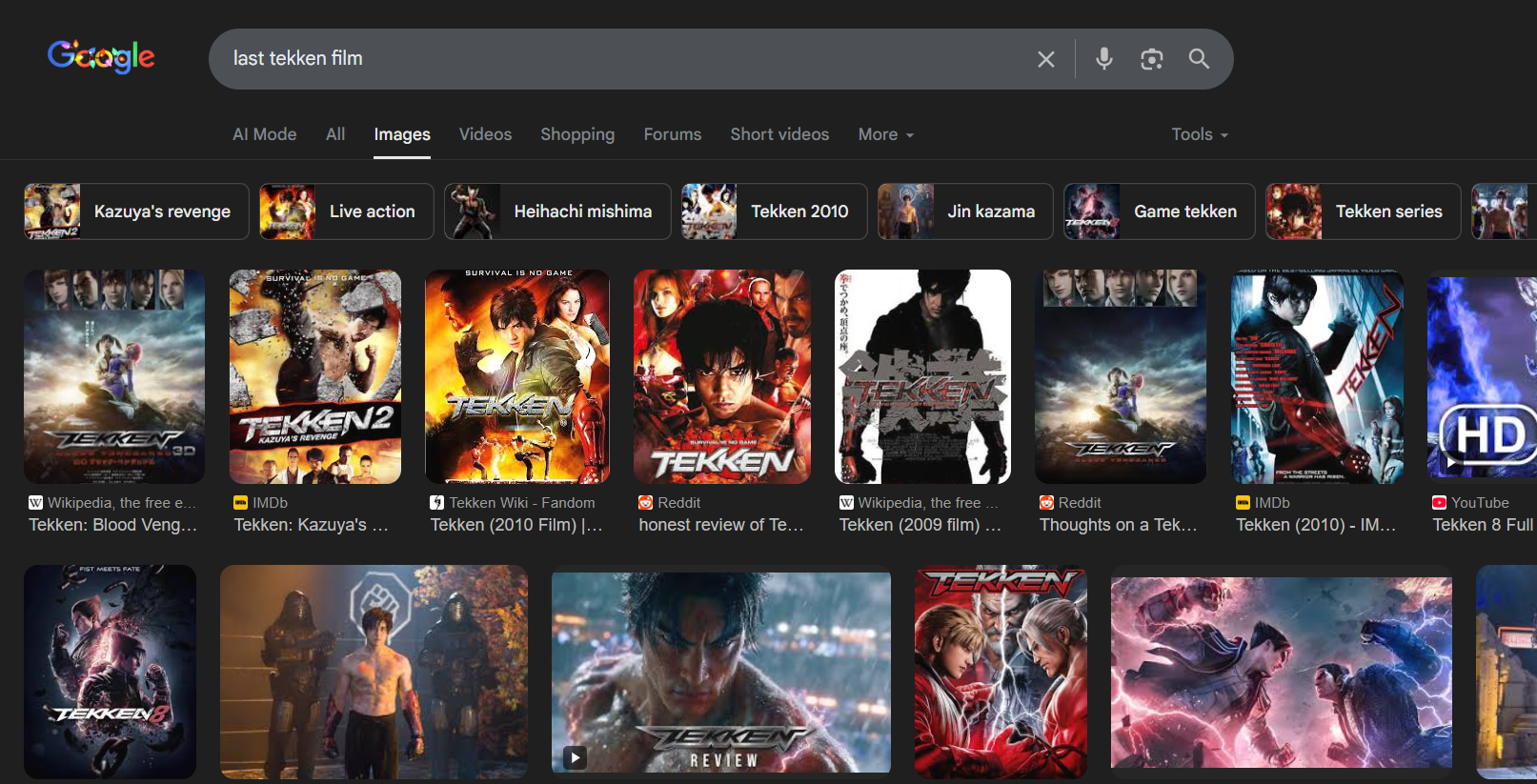Open the Shopping tab

click(577, 134)
